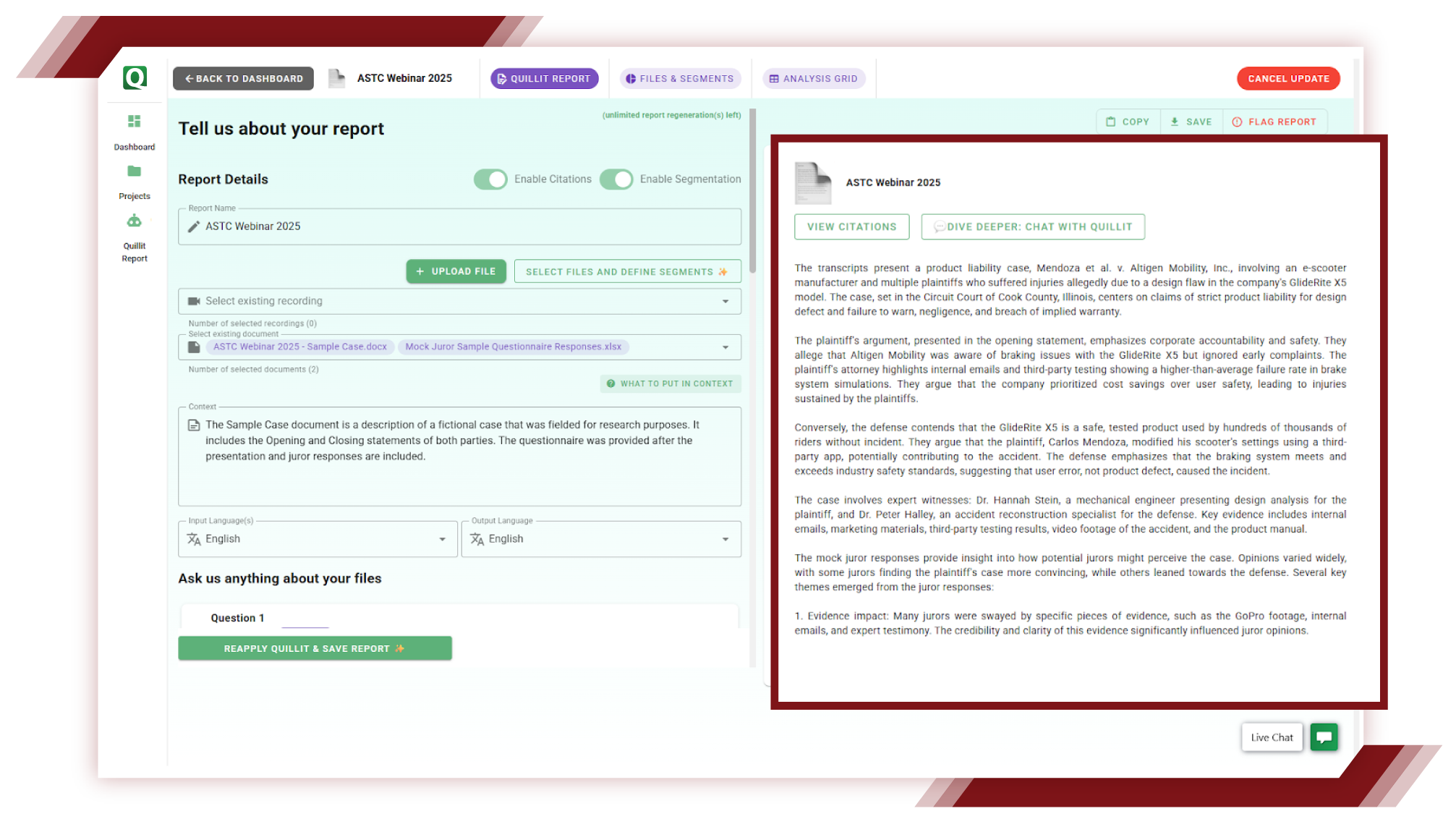Open Quillit Report robot icon

(135, 221)
